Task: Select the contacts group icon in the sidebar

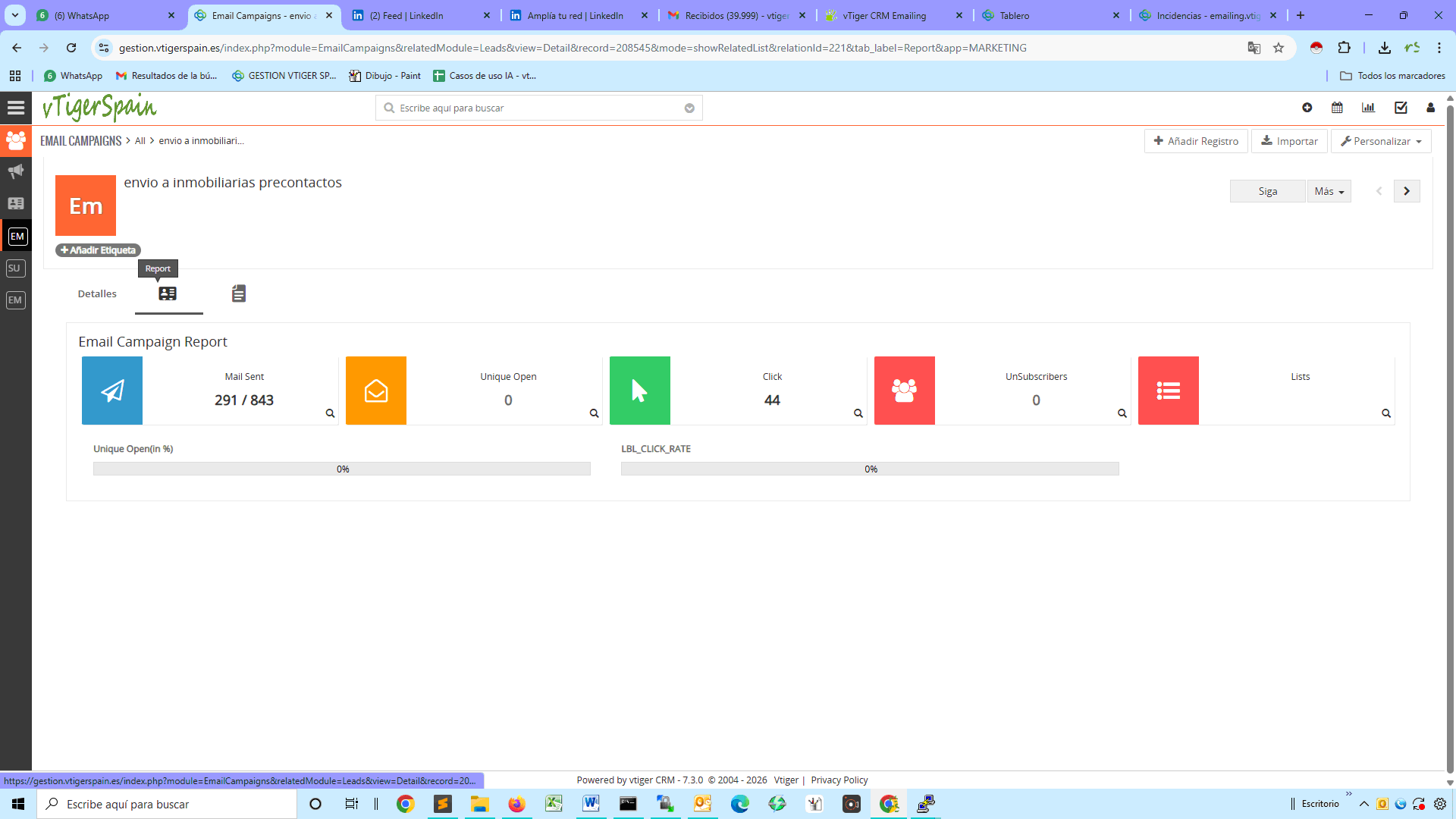Action: pos(15,140)
